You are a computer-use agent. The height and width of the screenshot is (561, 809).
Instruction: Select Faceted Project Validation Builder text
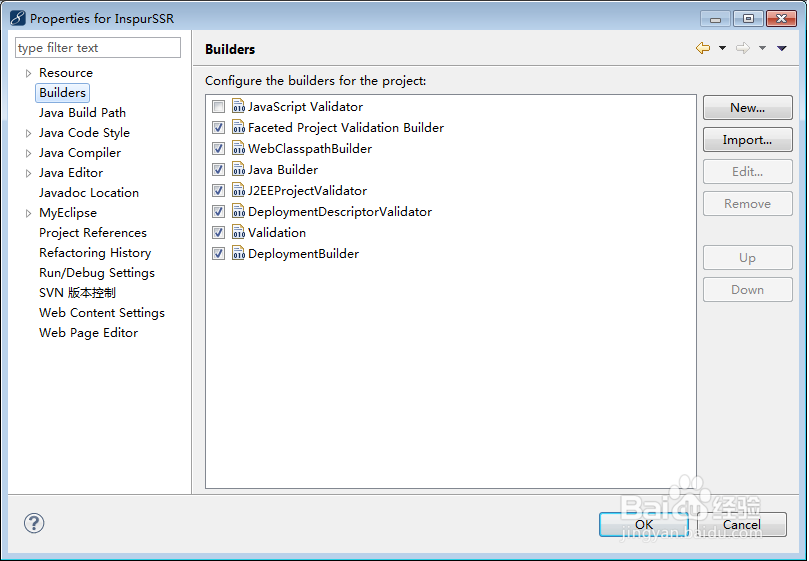point(346,127)
